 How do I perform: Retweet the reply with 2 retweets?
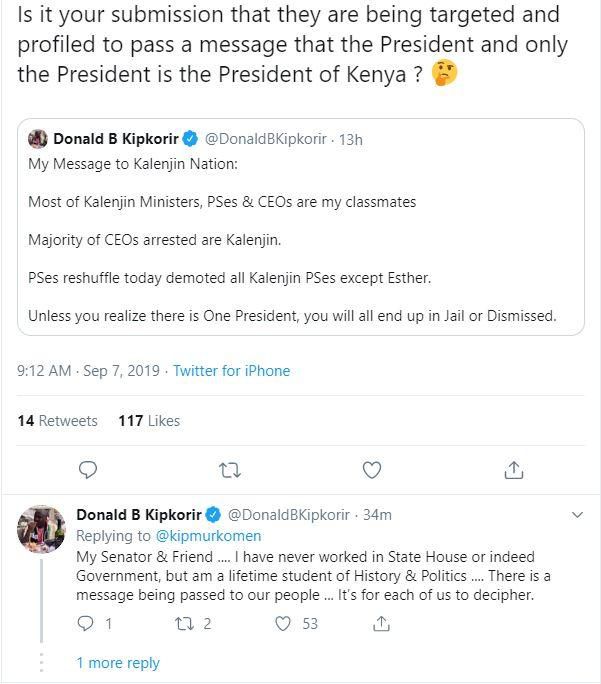(x=184, y=623)
